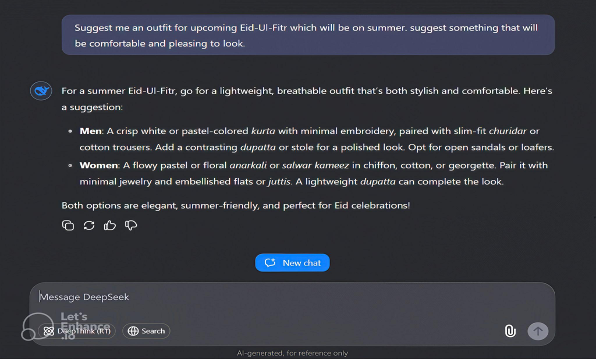Click the Women outfit bullet point
This screenshot has width=596, height=360.
[308, 173]
